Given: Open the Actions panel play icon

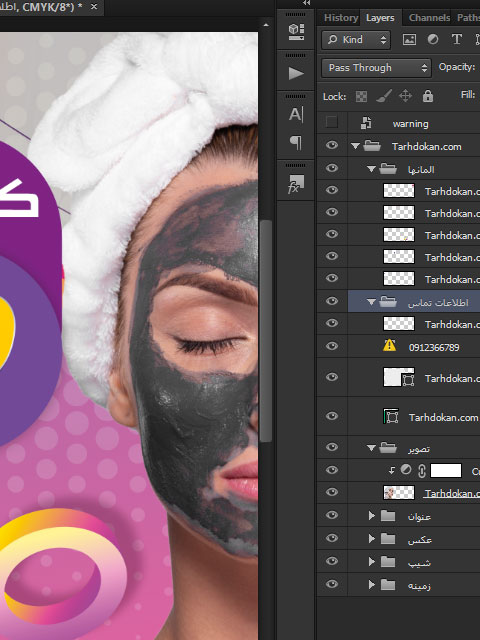Looking at the screenshot, I should (x=296, y=73).
